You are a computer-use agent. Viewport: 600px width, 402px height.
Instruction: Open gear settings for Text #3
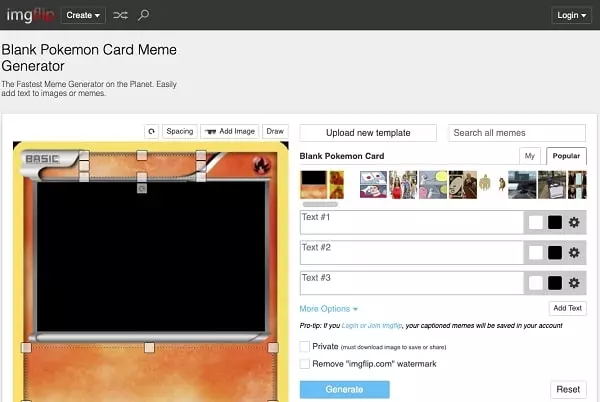574,283
